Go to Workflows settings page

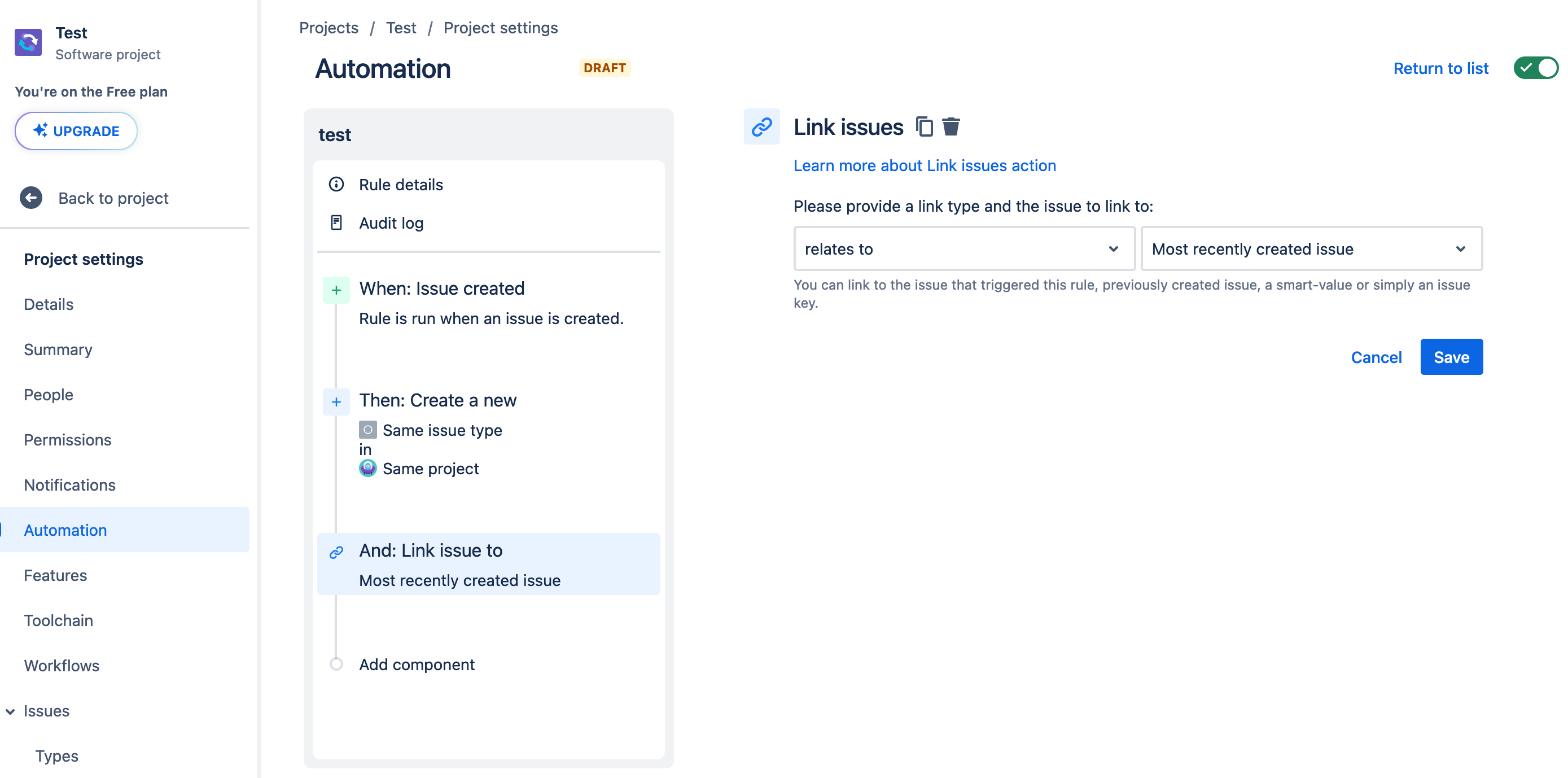click(62, 666)
